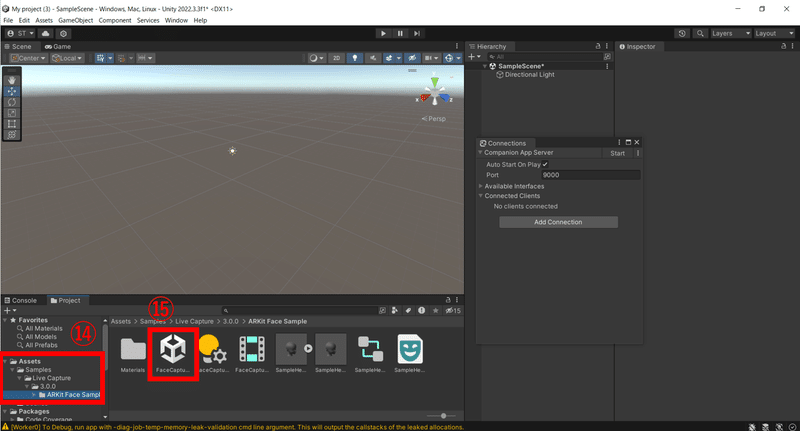Image resolution: width=800 pixels, height=431 pixels.
Task: Save search with star favorite icon
Action: [435, 310]
